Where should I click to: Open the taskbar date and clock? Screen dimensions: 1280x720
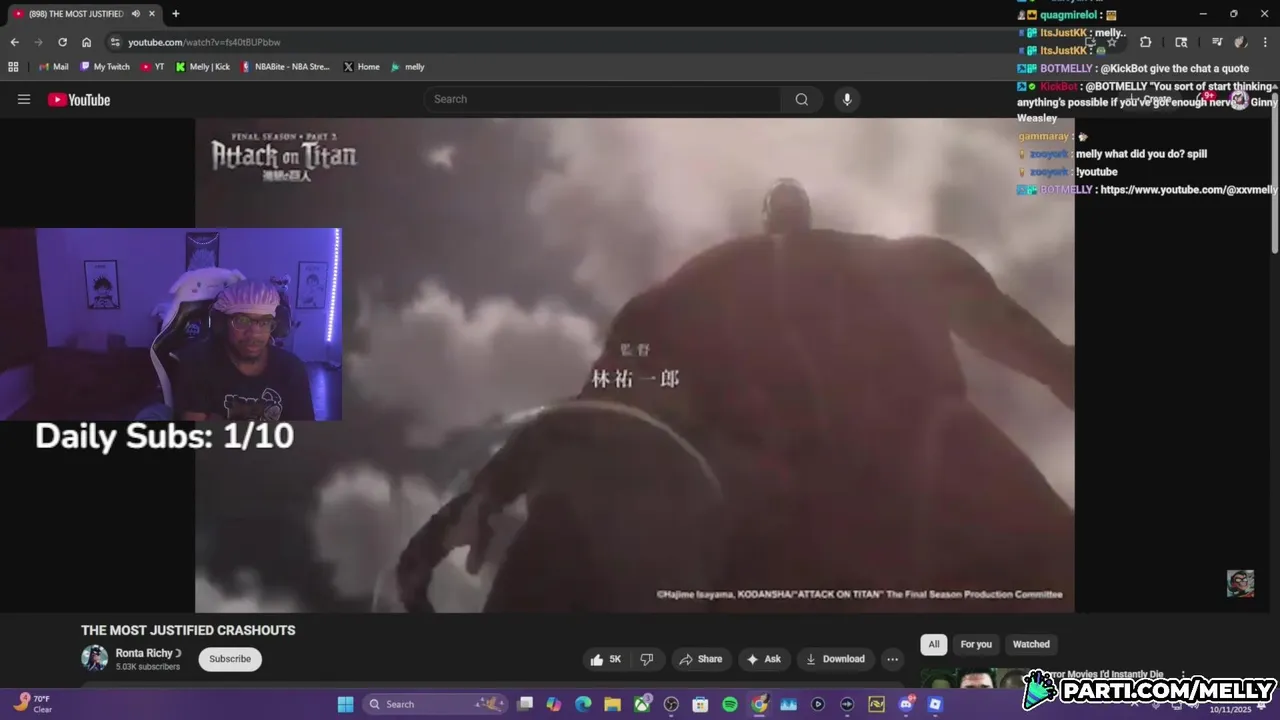pos(1230,708)
